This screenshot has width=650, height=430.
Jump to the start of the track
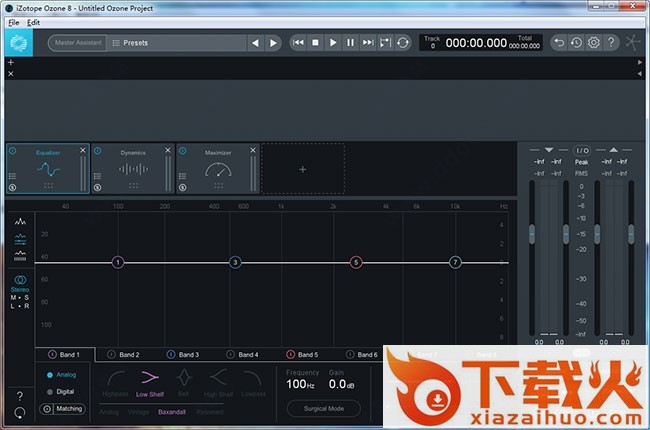(x=298, y=43)
